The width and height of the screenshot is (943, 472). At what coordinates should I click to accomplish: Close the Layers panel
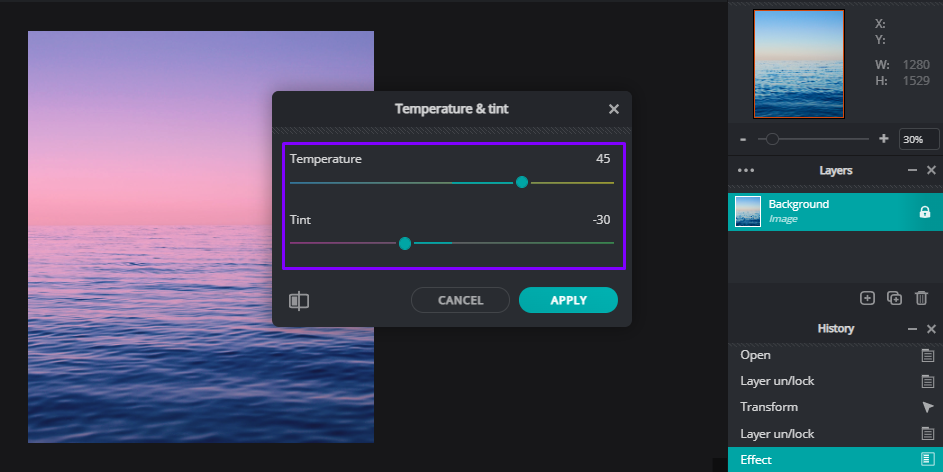click(932, 170)
